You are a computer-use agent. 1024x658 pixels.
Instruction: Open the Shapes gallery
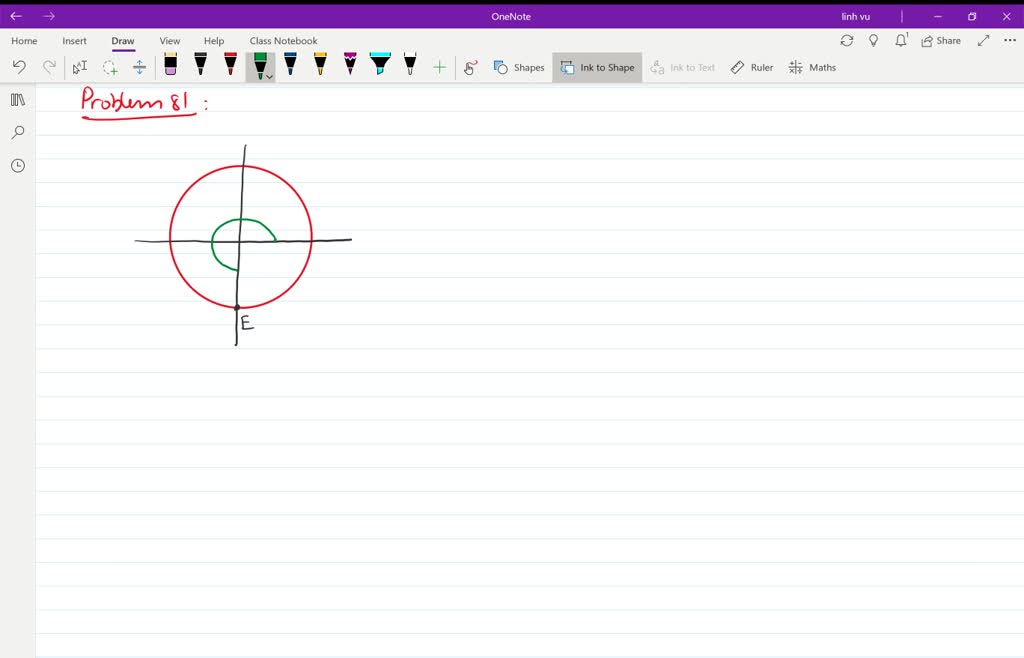pyautogui.click(x=518, y=67)
